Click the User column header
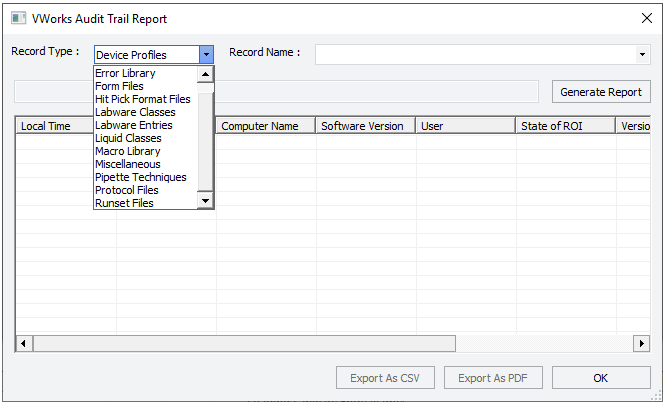 pos(466,126)
